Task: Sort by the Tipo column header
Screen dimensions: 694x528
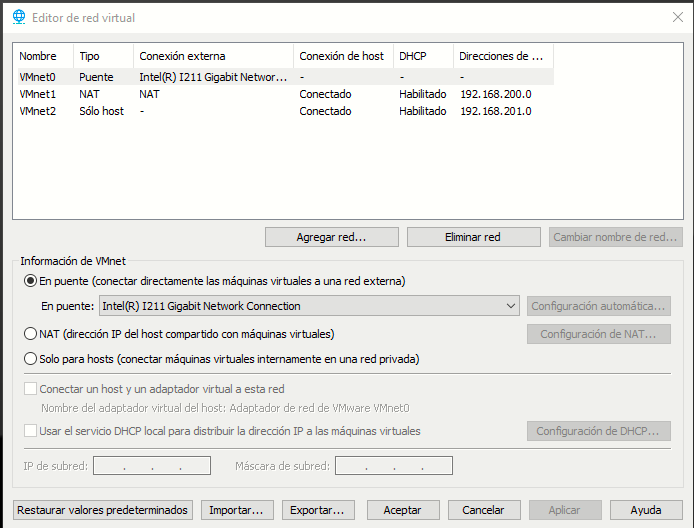Action: tap(104, 56)
